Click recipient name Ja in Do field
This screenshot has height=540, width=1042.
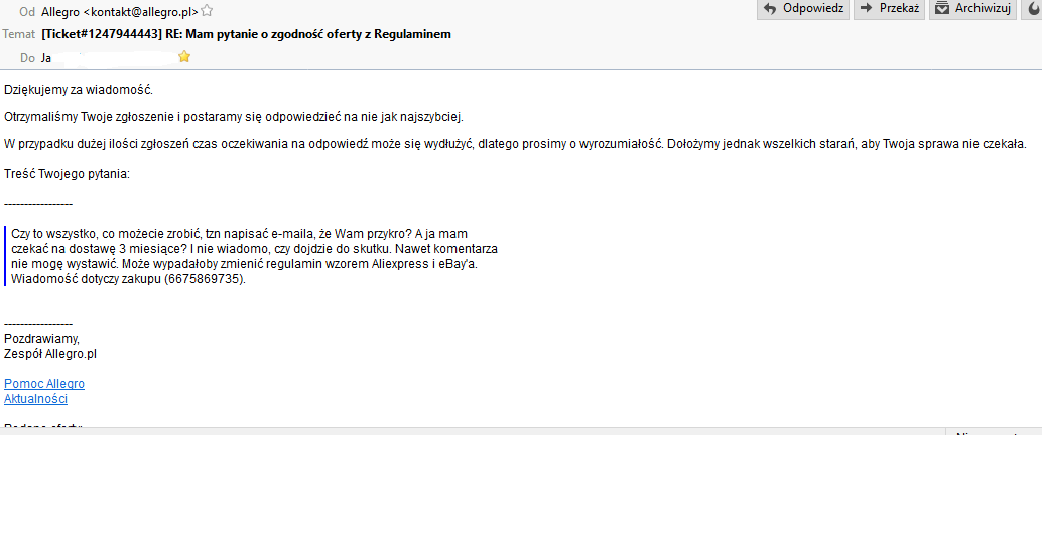46,58
